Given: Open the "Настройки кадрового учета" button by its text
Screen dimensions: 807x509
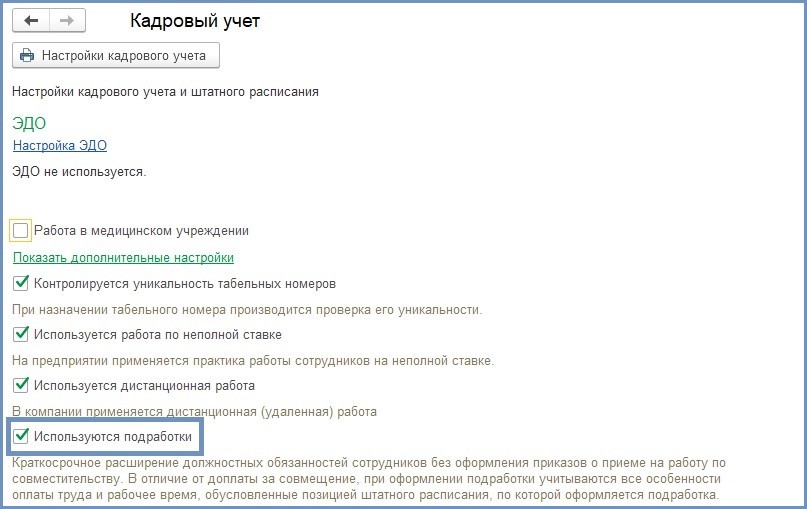Looking at the screenshot, I should coord(123,55).
